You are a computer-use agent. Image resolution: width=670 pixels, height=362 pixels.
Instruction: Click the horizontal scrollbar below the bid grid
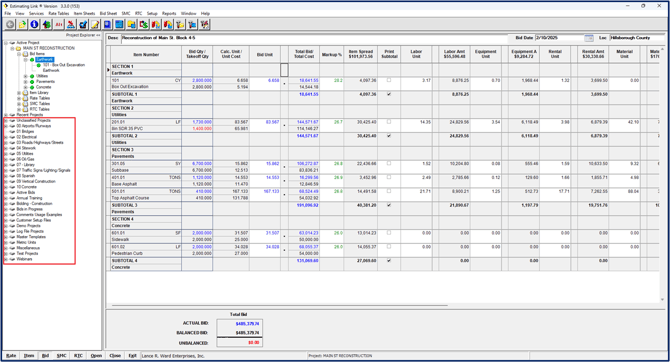click(280, 306)
